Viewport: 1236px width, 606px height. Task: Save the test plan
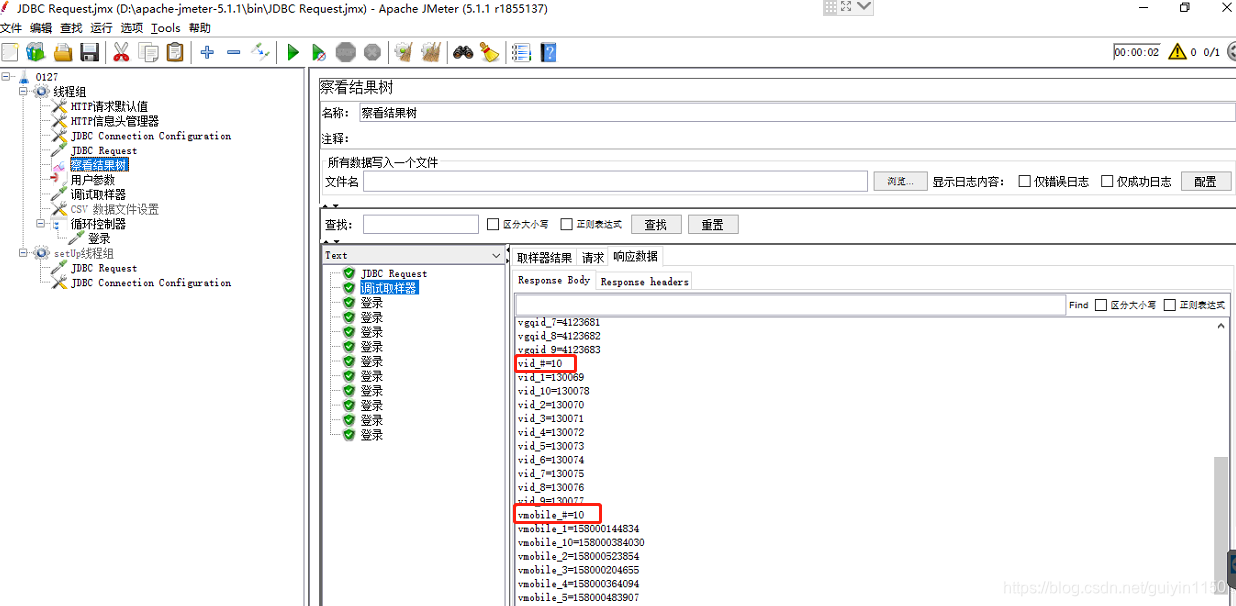click(90, 52)
